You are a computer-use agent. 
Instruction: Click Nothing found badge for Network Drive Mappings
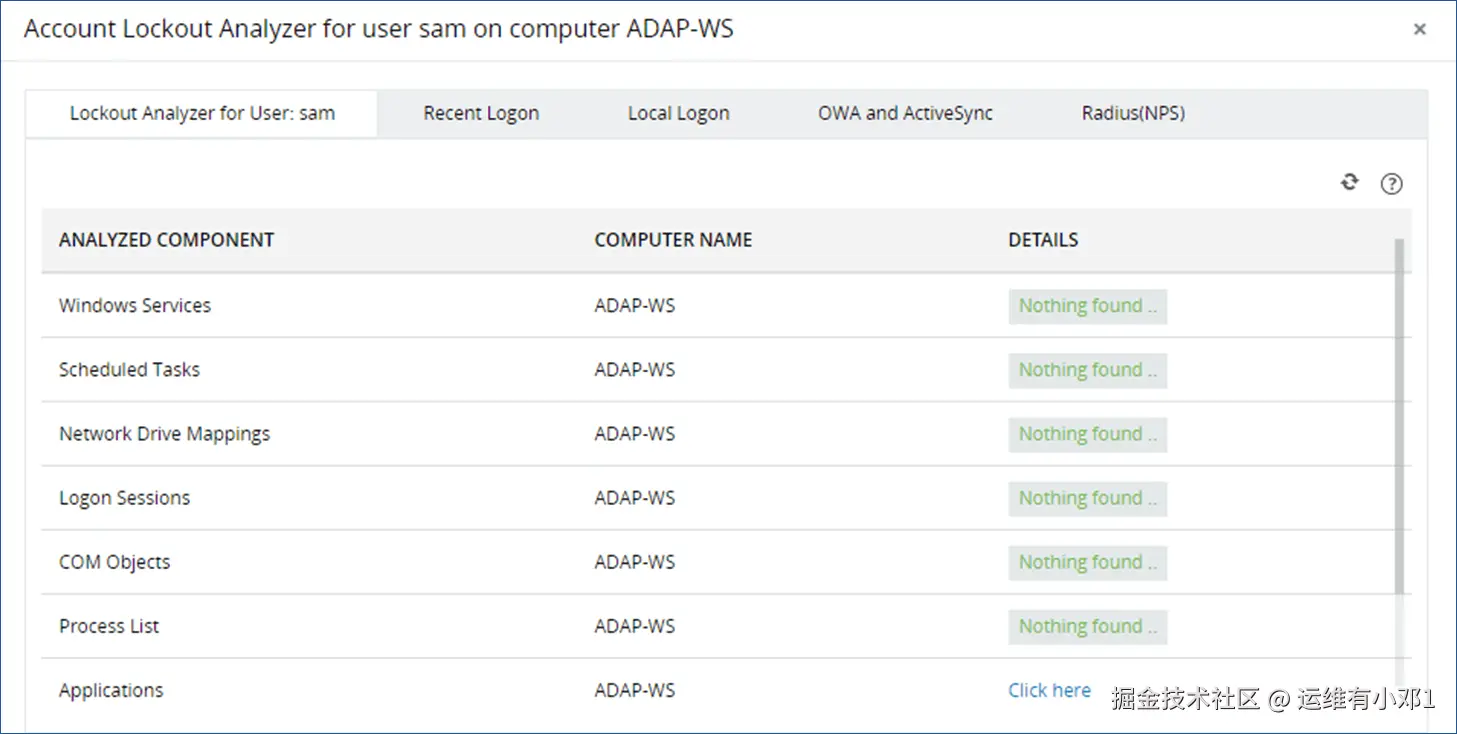tap(1087, 434)
